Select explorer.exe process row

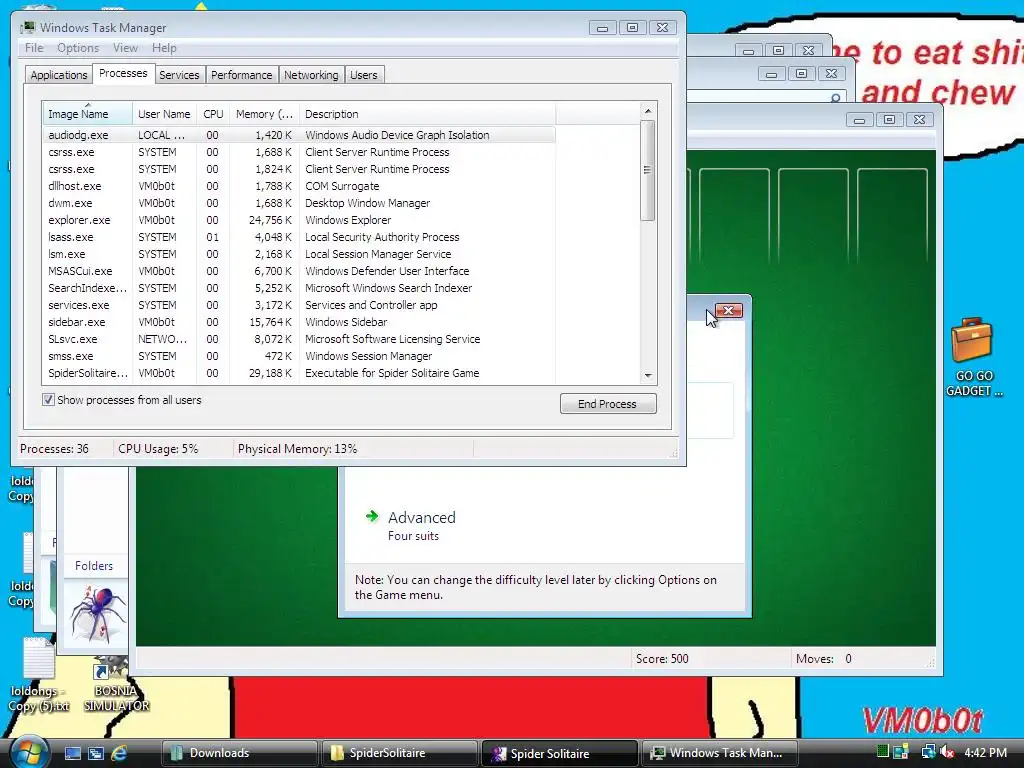(x=299, y=220)
